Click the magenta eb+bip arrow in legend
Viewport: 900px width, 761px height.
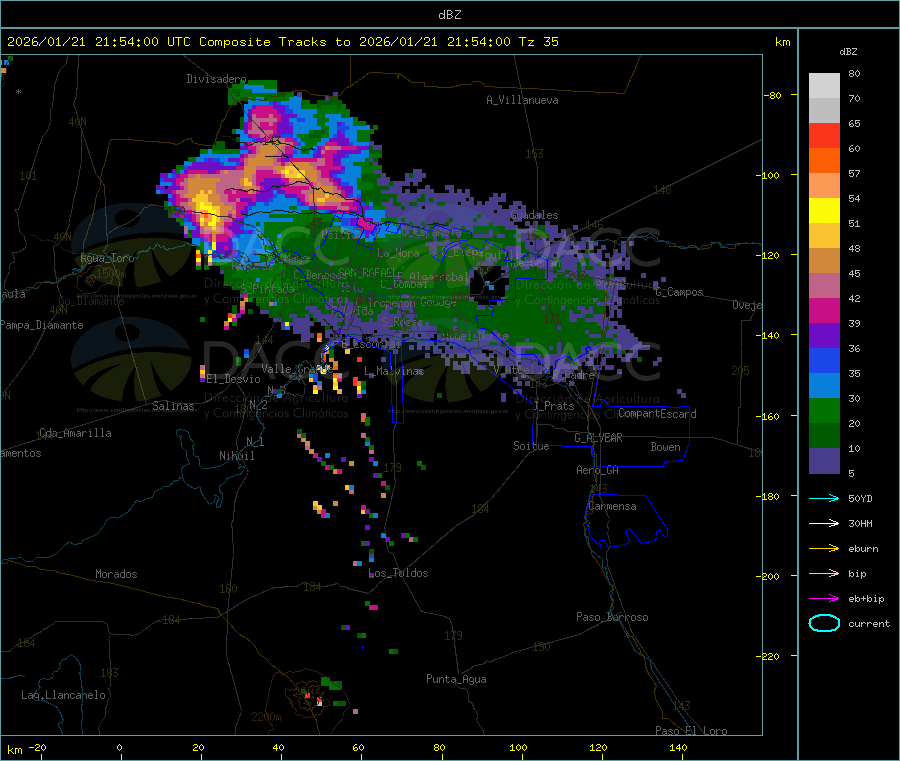click(824, 599)
